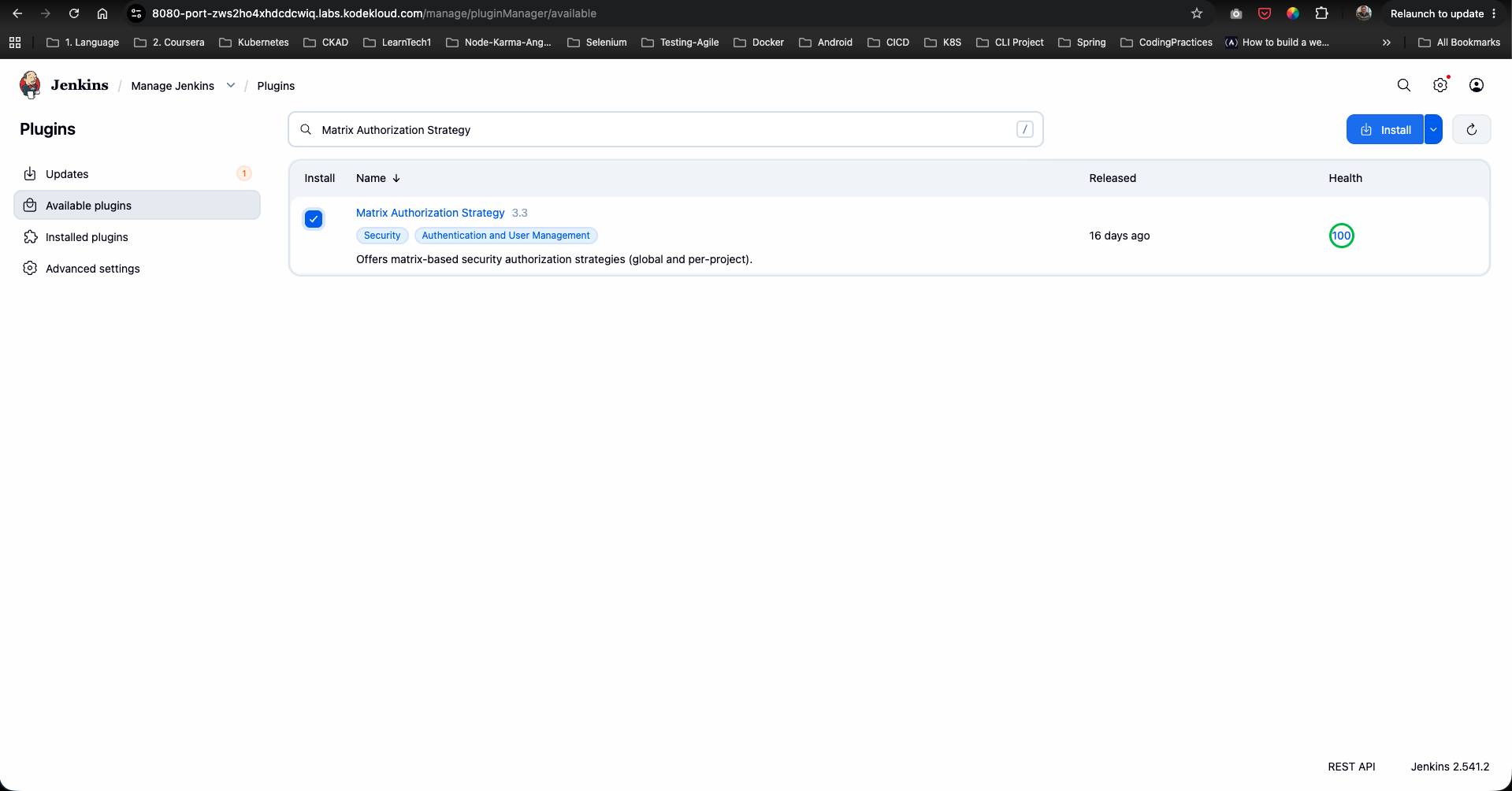Open the user account icon in the header

tap(1477, 85)
